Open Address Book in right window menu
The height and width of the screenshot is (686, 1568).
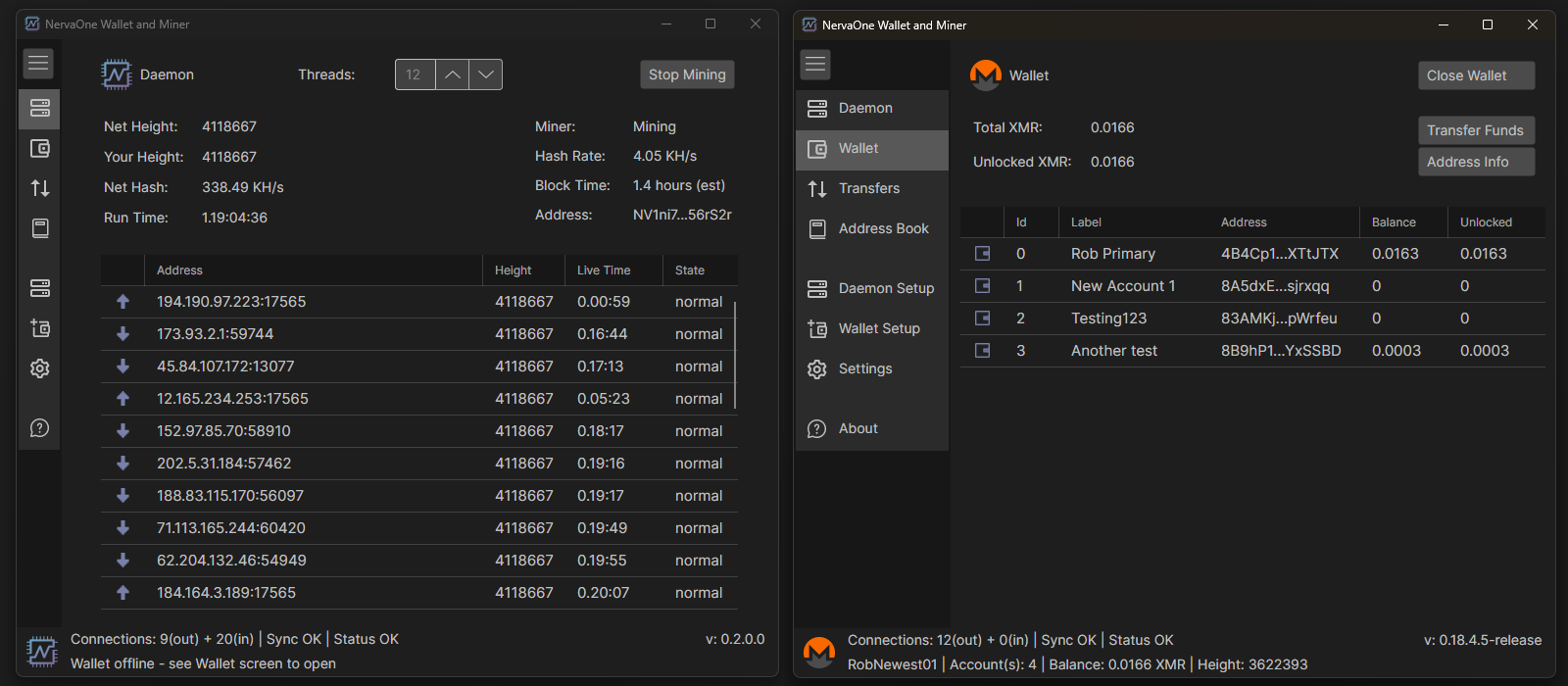tap(872, 228)
